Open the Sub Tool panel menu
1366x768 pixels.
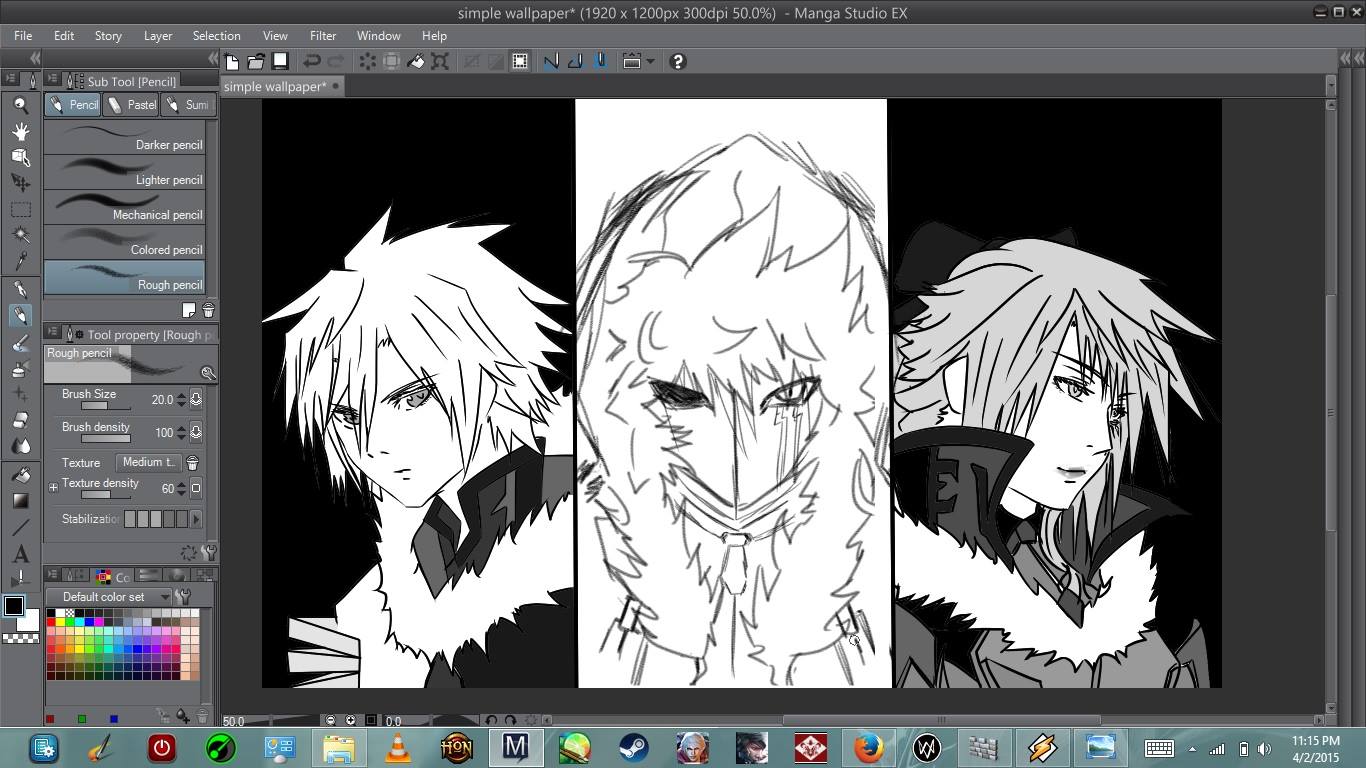pos(52,80)
